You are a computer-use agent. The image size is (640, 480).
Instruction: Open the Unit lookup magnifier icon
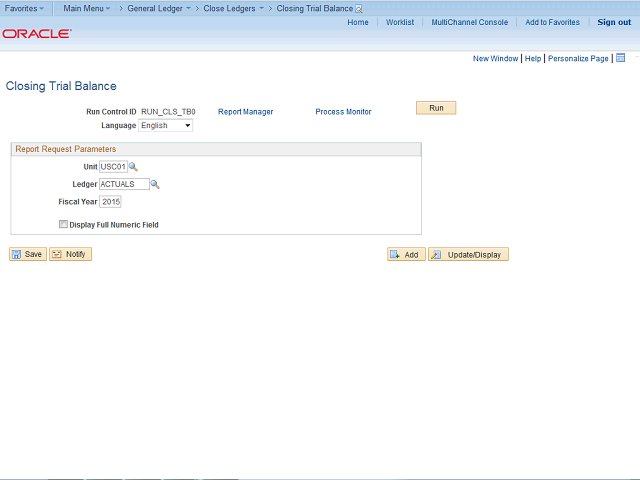(133, 167)
